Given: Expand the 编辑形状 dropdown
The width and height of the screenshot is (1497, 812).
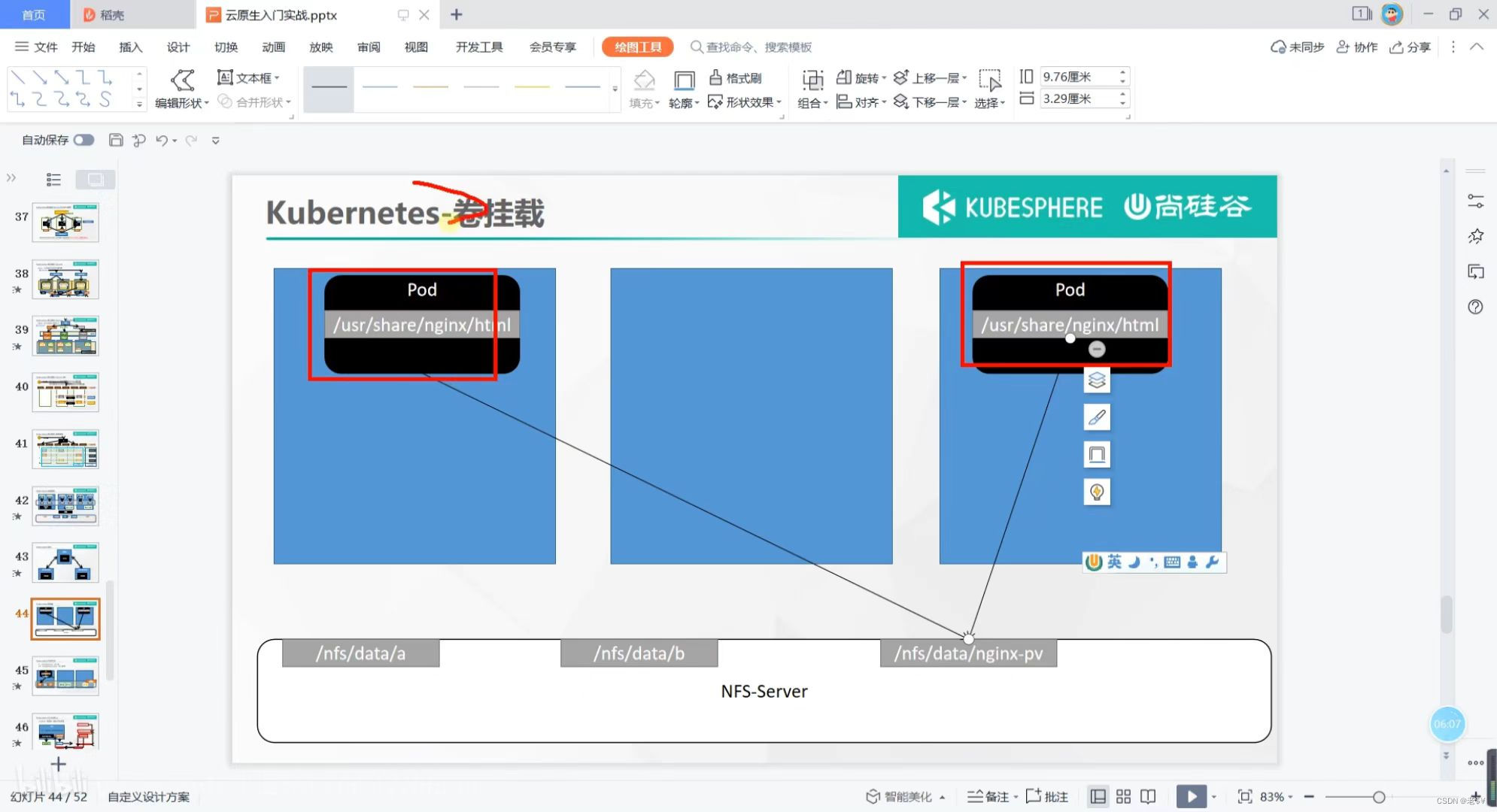Looking at the screenshot, I should coord(182,102).
